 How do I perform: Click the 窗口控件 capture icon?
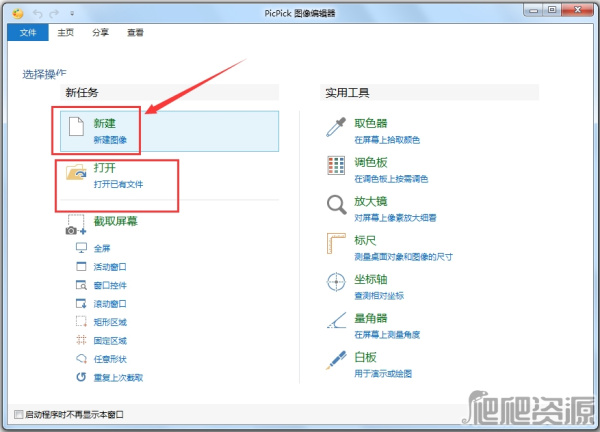tap(81, 285)
